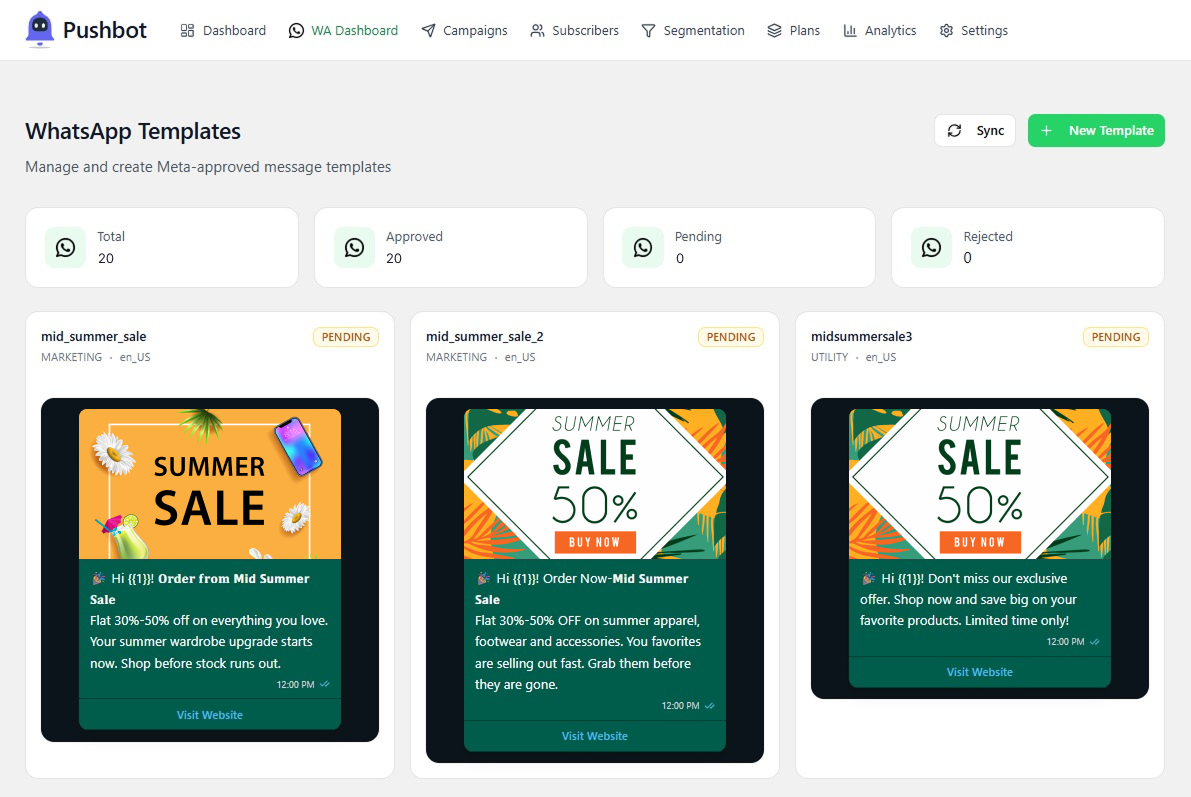1191x797 pixels.
Task: Click UTILITY en_US label on midsummersale3
Action: tap(854, 357)
